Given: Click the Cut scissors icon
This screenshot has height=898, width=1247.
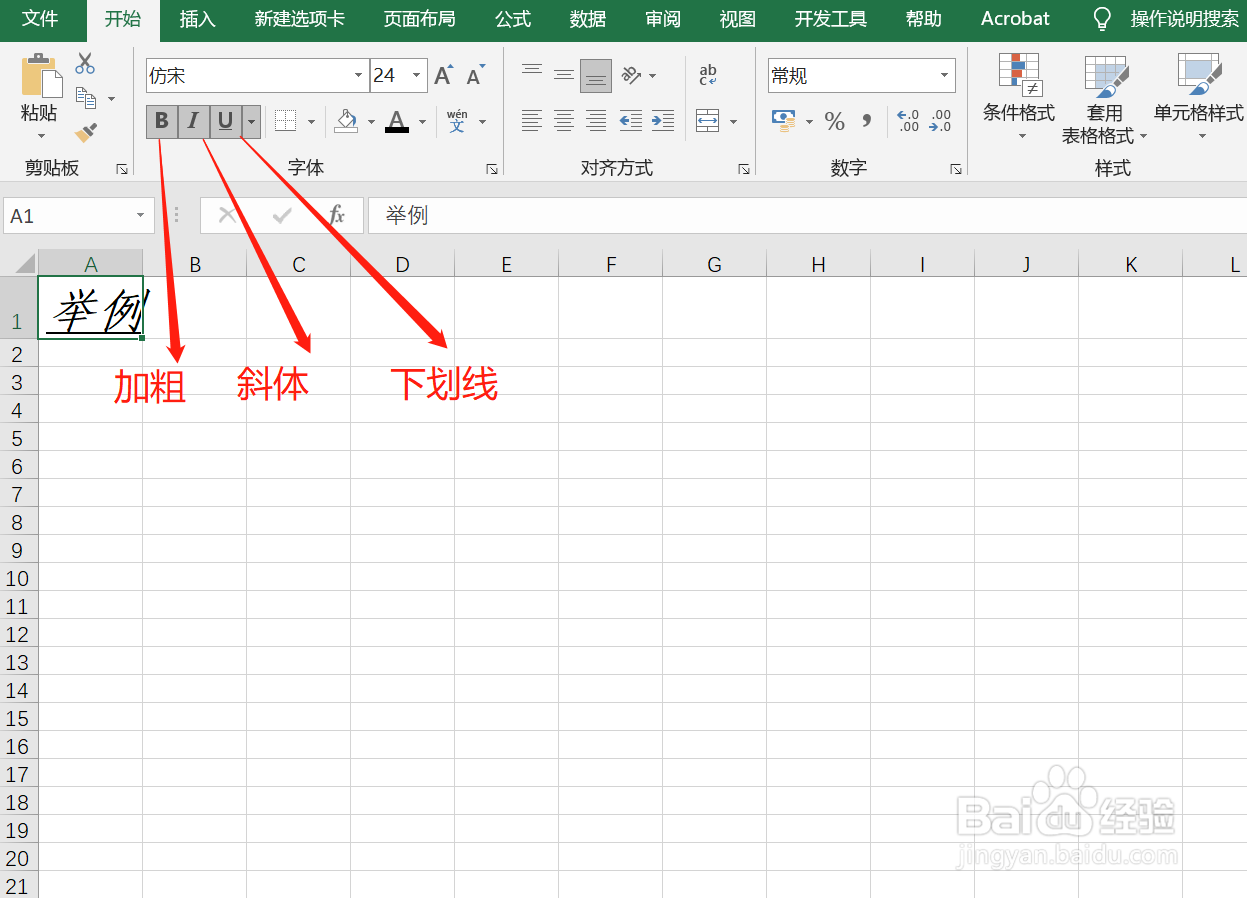Looking at the screenshot, I should 86,64.
